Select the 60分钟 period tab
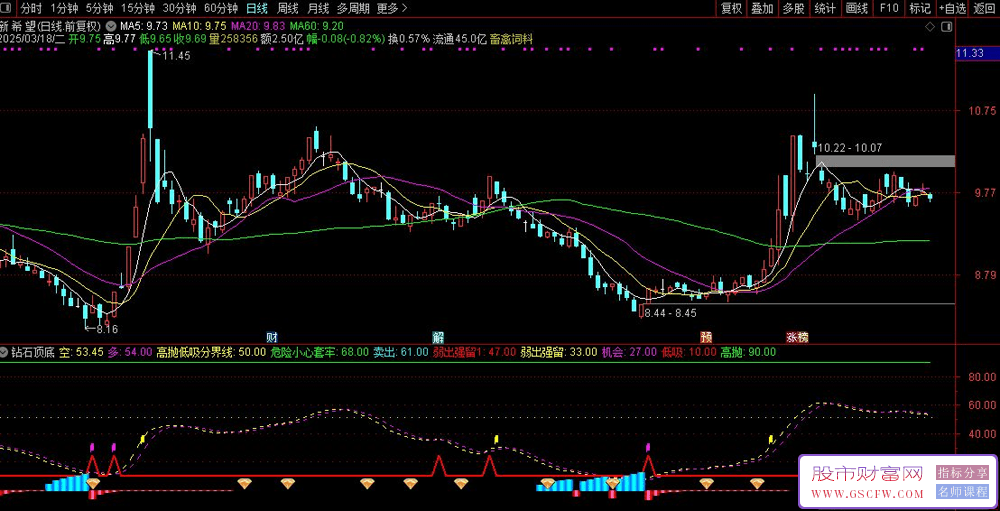The height and width of the screenshot is (511, 1000). [220, 8]
